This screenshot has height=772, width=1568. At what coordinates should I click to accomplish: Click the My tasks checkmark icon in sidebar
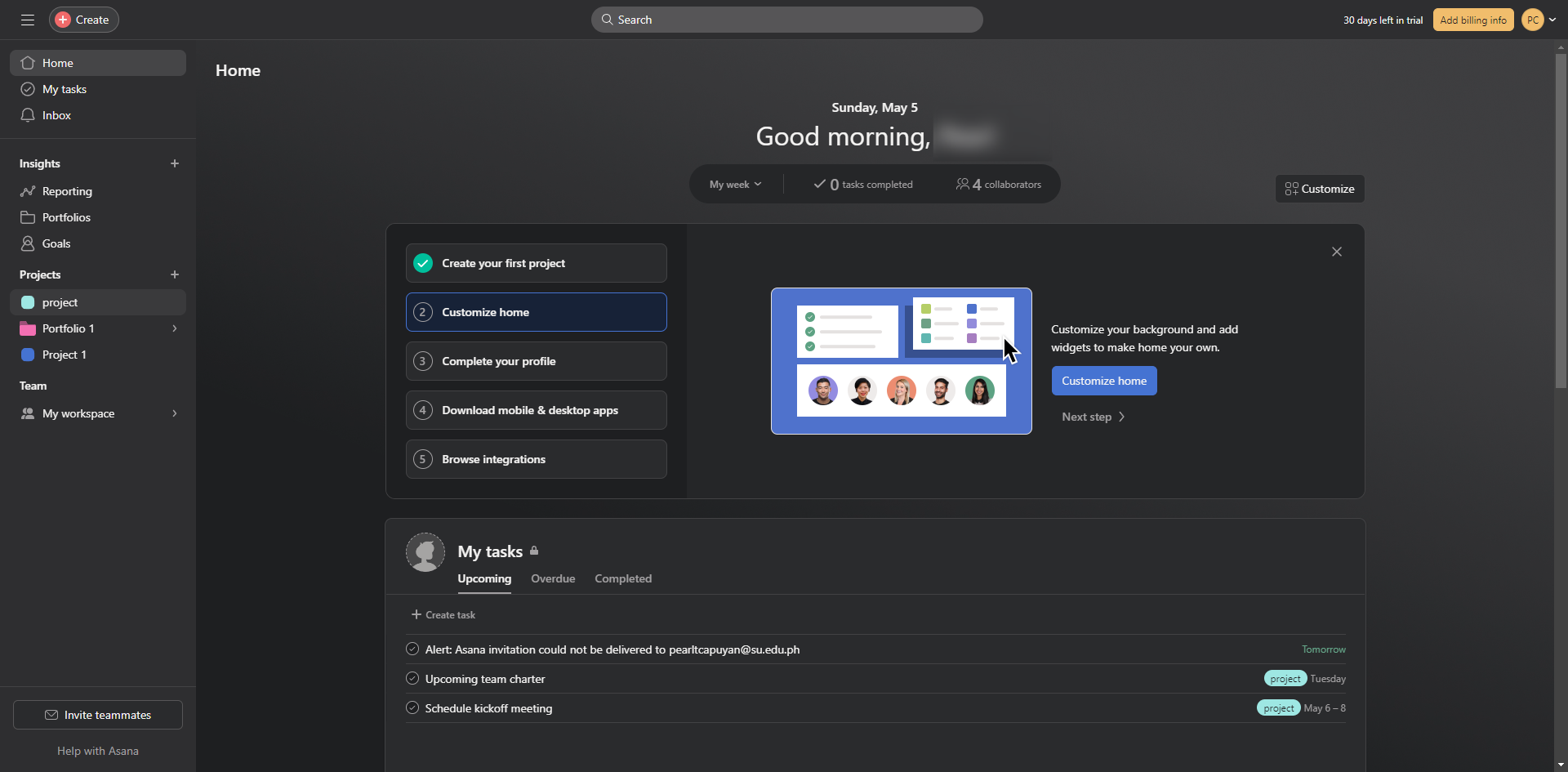click(28, 89)
